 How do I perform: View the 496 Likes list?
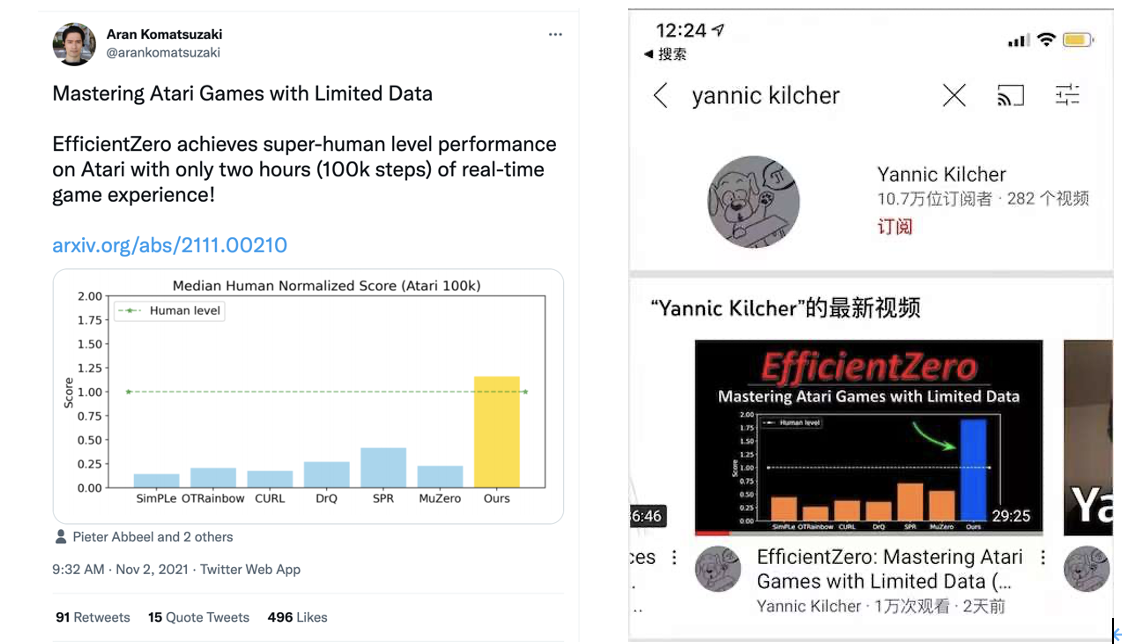point(298,617)
